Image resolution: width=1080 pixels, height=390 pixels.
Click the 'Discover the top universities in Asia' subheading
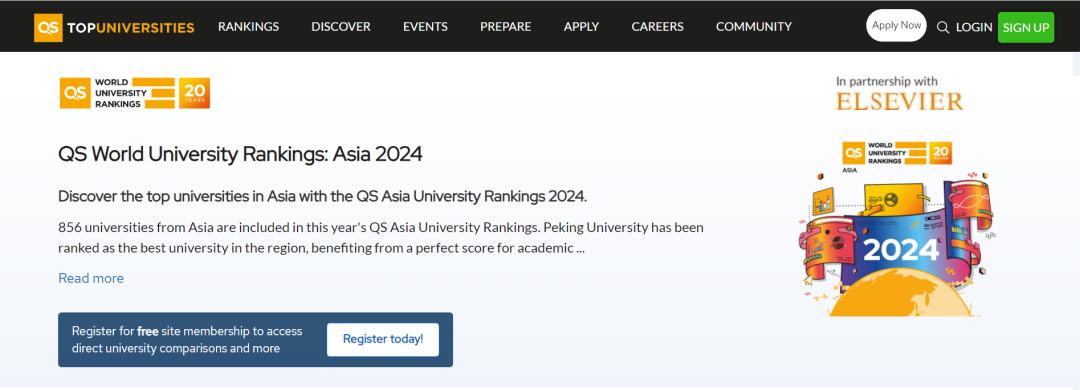point(322,196)
